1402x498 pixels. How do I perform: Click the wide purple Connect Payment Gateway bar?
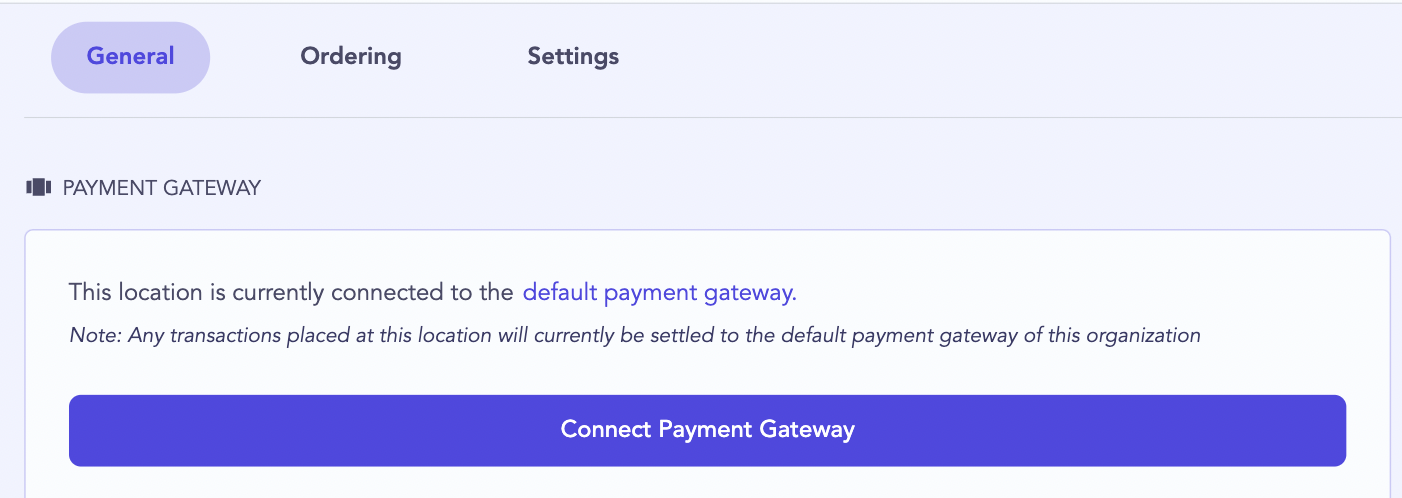(707, 430)
